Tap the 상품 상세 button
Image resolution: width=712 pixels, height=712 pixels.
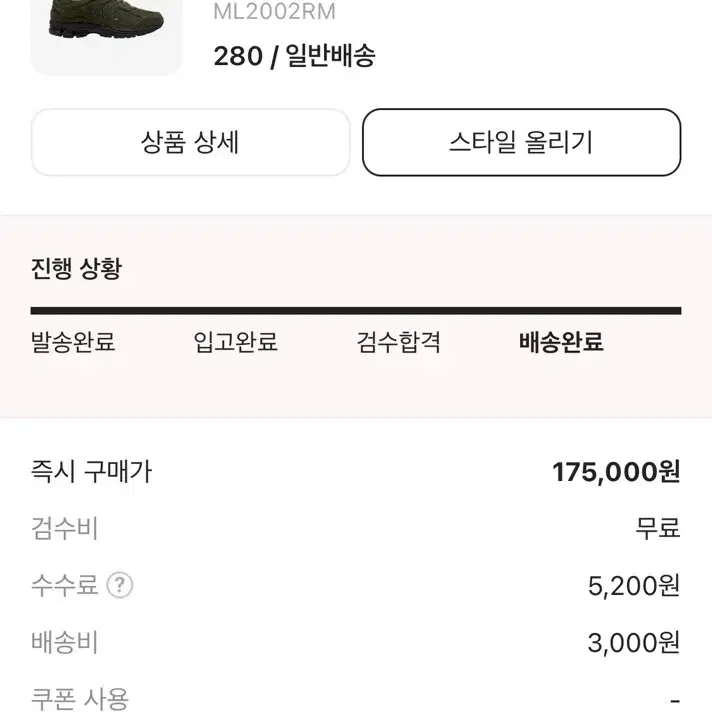[x=190, y=142]
